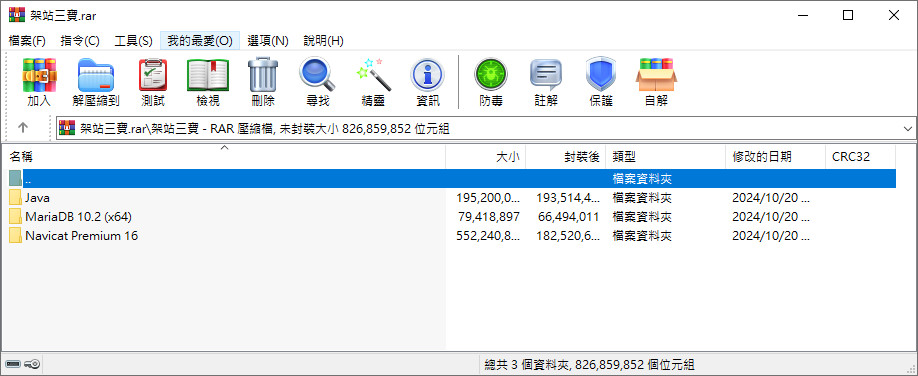918x376 pixels.
Task: Sort by 名稱 column header
Action: tap(224, 156)
